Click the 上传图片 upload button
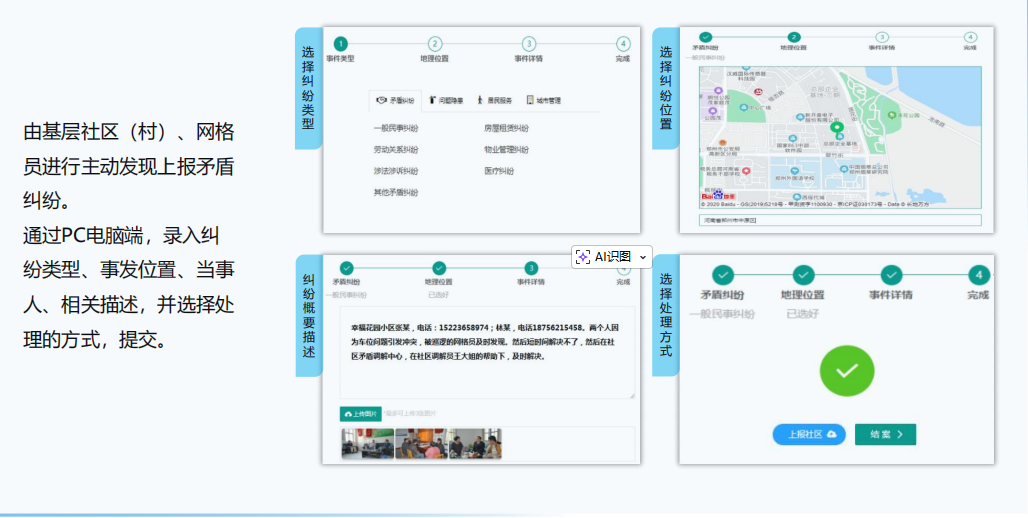 click(x=360, y=414)
